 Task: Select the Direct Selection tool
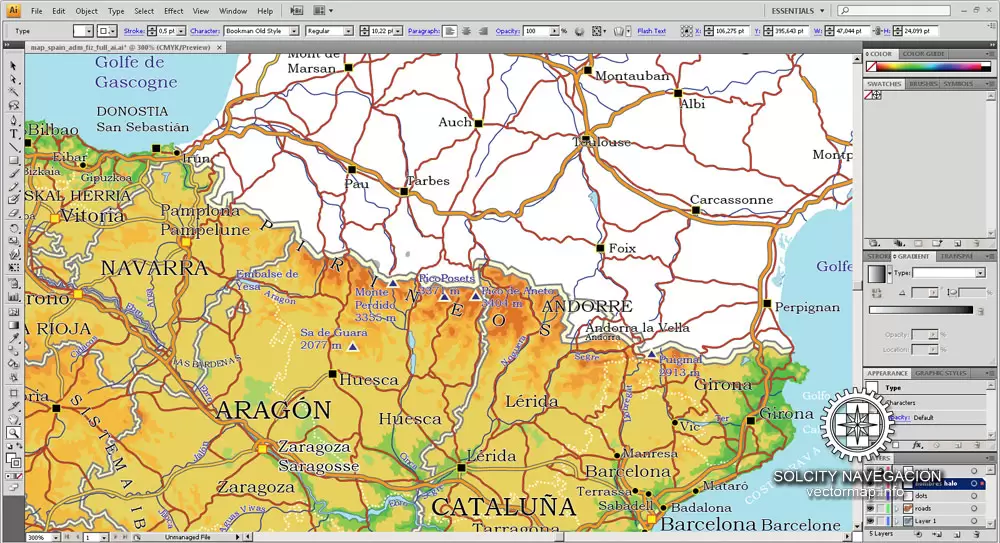pyautogui.click(x=13, y=79)
